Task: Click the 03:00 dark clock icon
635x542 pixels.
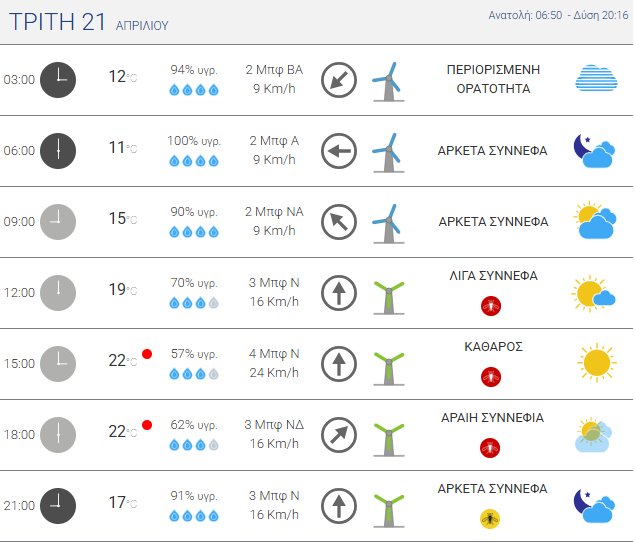Action: [58, 80]
